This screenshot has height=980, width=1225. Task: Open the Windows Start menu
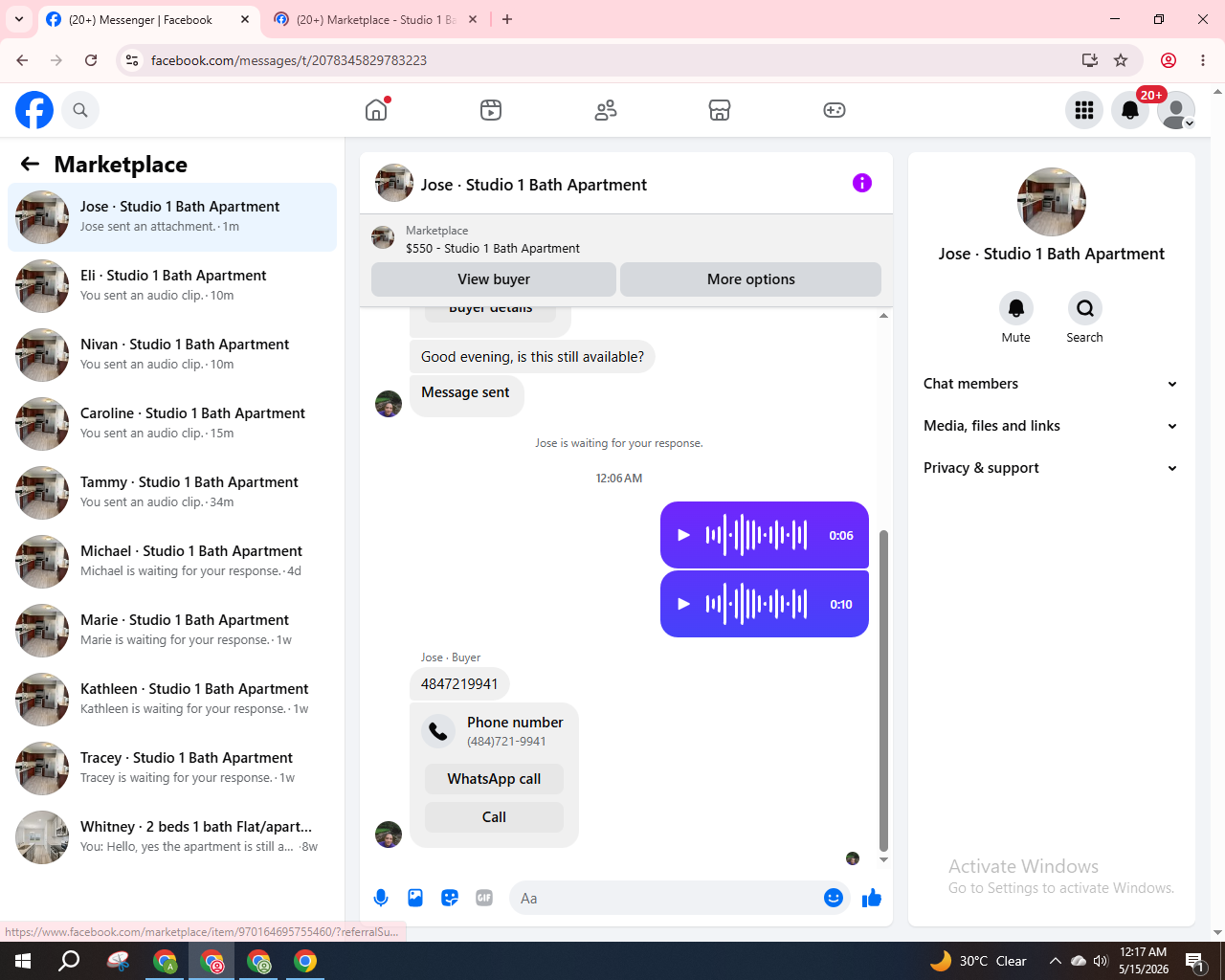click(x=23, y=961)
